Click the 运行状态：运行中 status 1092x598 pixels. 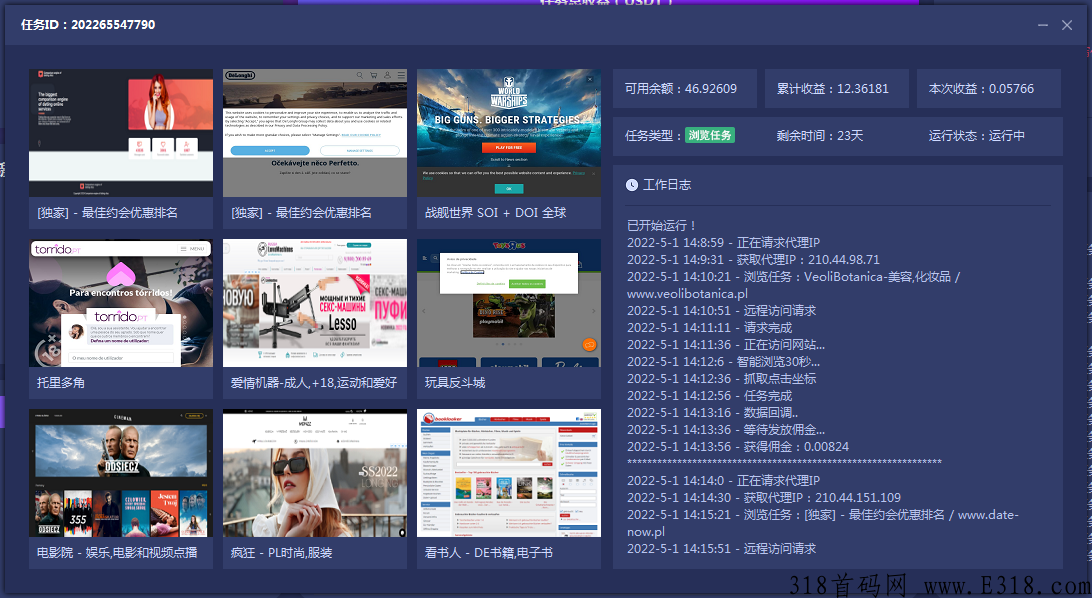tap(976, 136)
